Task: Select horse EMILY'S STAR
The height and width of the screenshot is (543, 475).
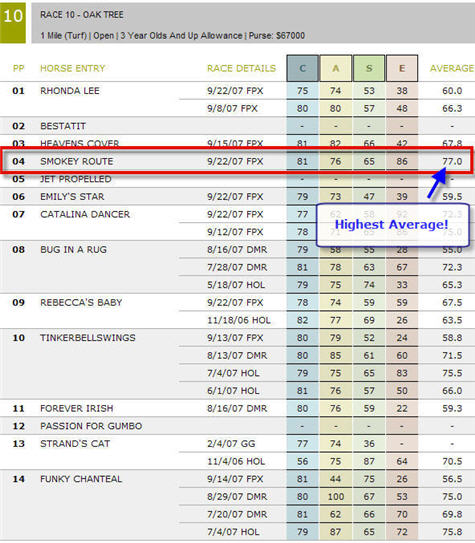Action: (72, 197)
